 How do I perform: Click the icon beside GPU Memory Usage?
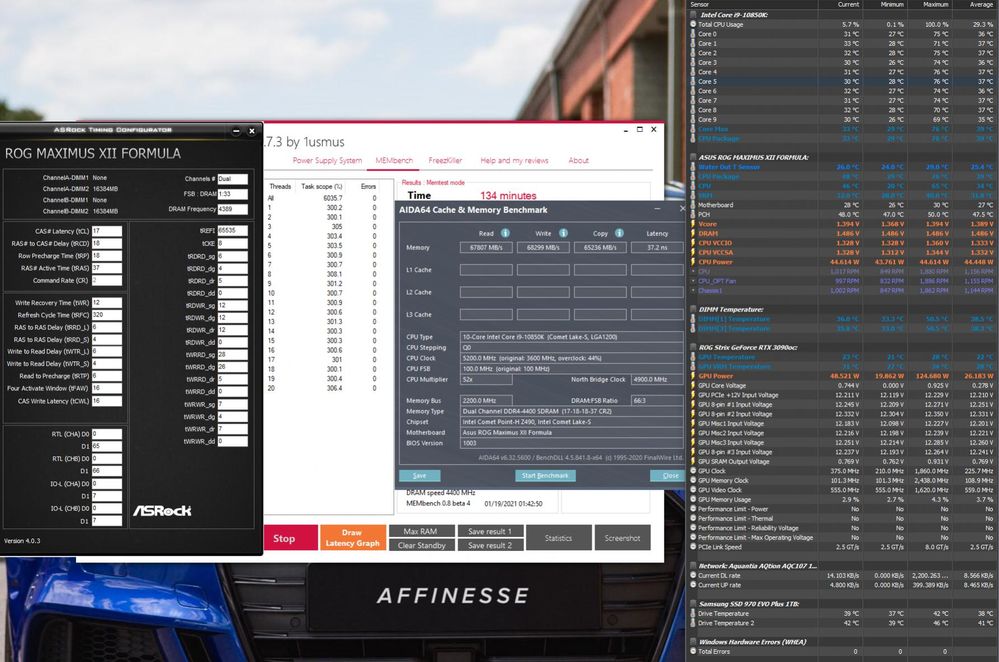pos(693,500)
